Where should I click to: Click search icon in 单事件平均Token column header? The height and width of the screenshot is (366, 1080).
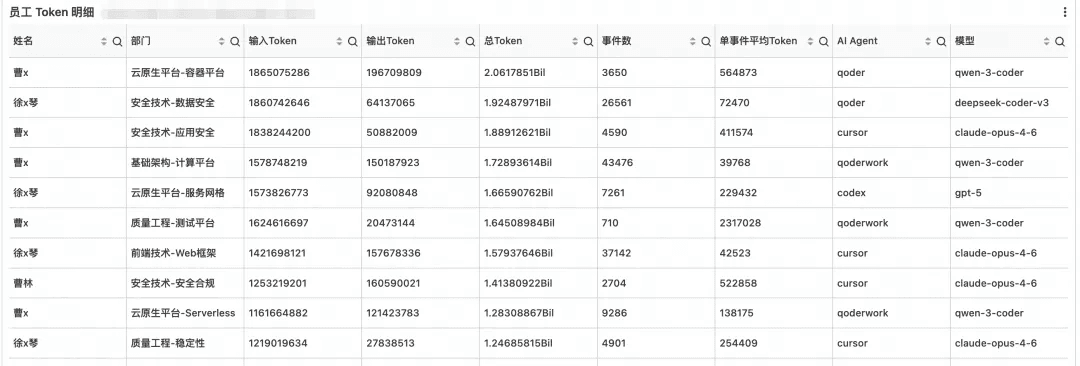[x=824, y=41]
